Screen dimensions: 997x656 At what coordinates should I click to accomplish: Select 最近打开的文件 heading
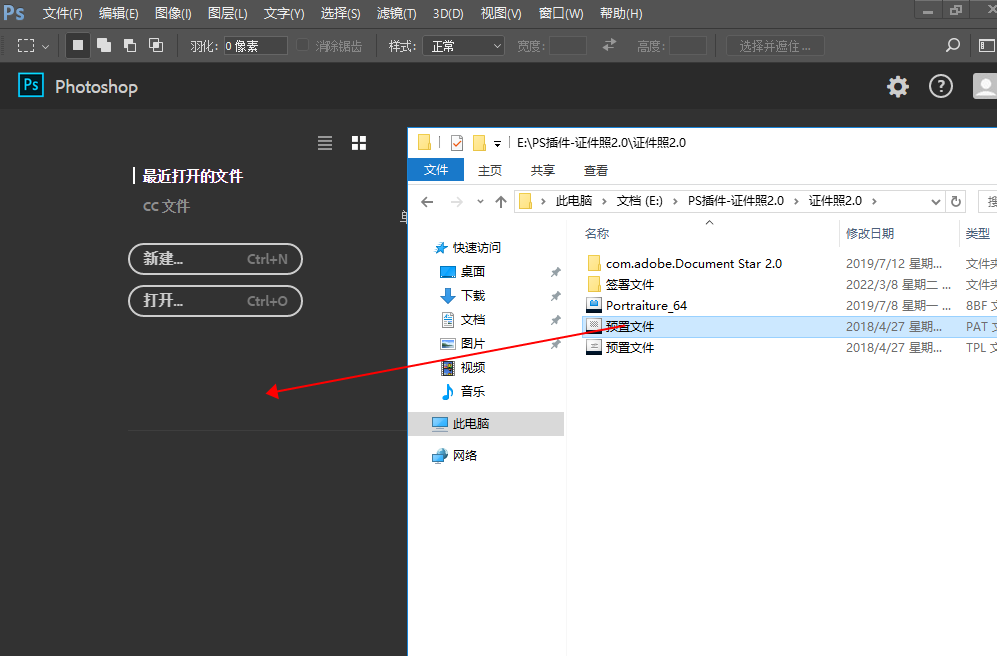pos(193,176)
